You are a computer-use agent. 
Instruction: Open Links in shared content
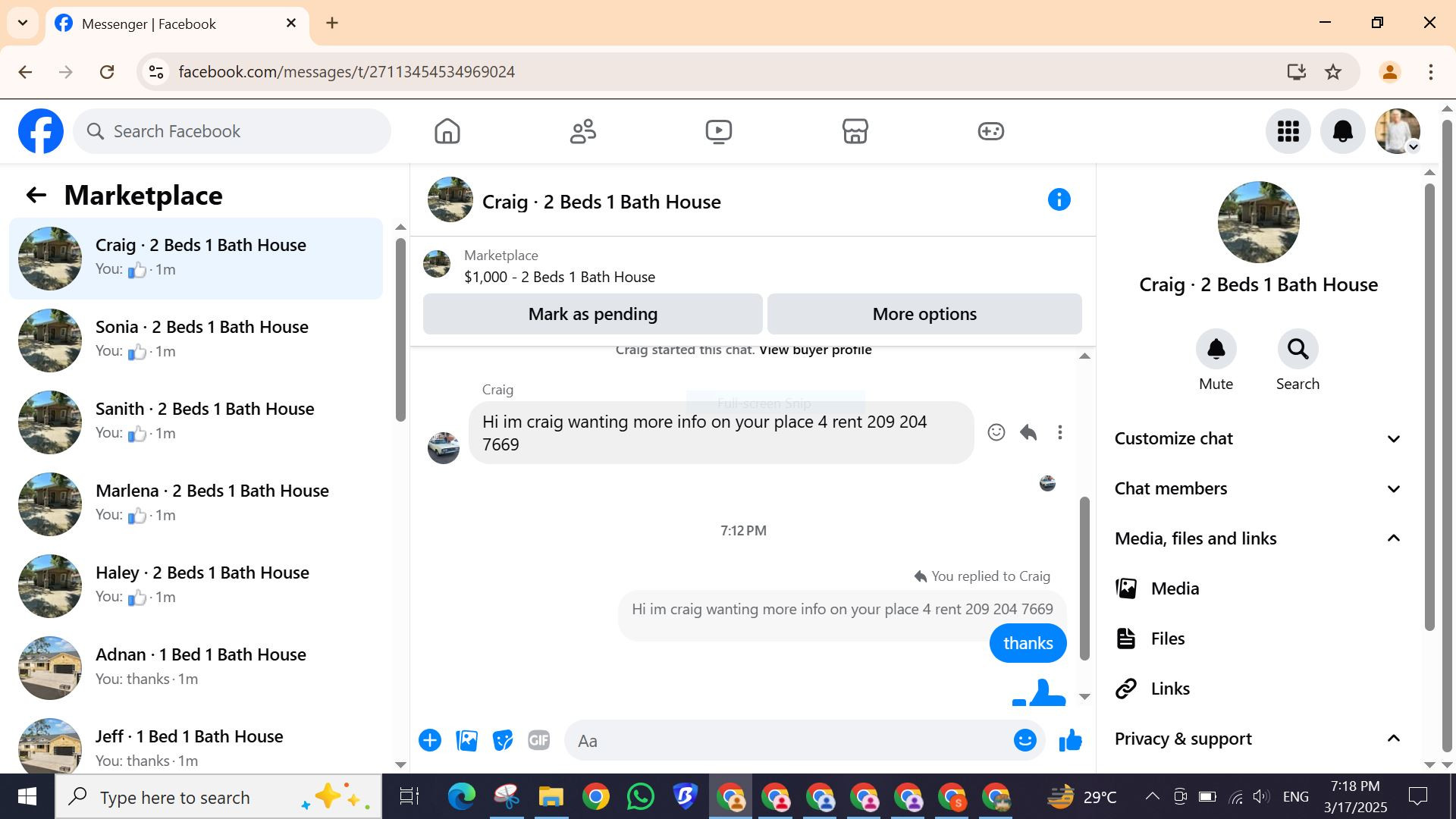(x=1259, y=689)
